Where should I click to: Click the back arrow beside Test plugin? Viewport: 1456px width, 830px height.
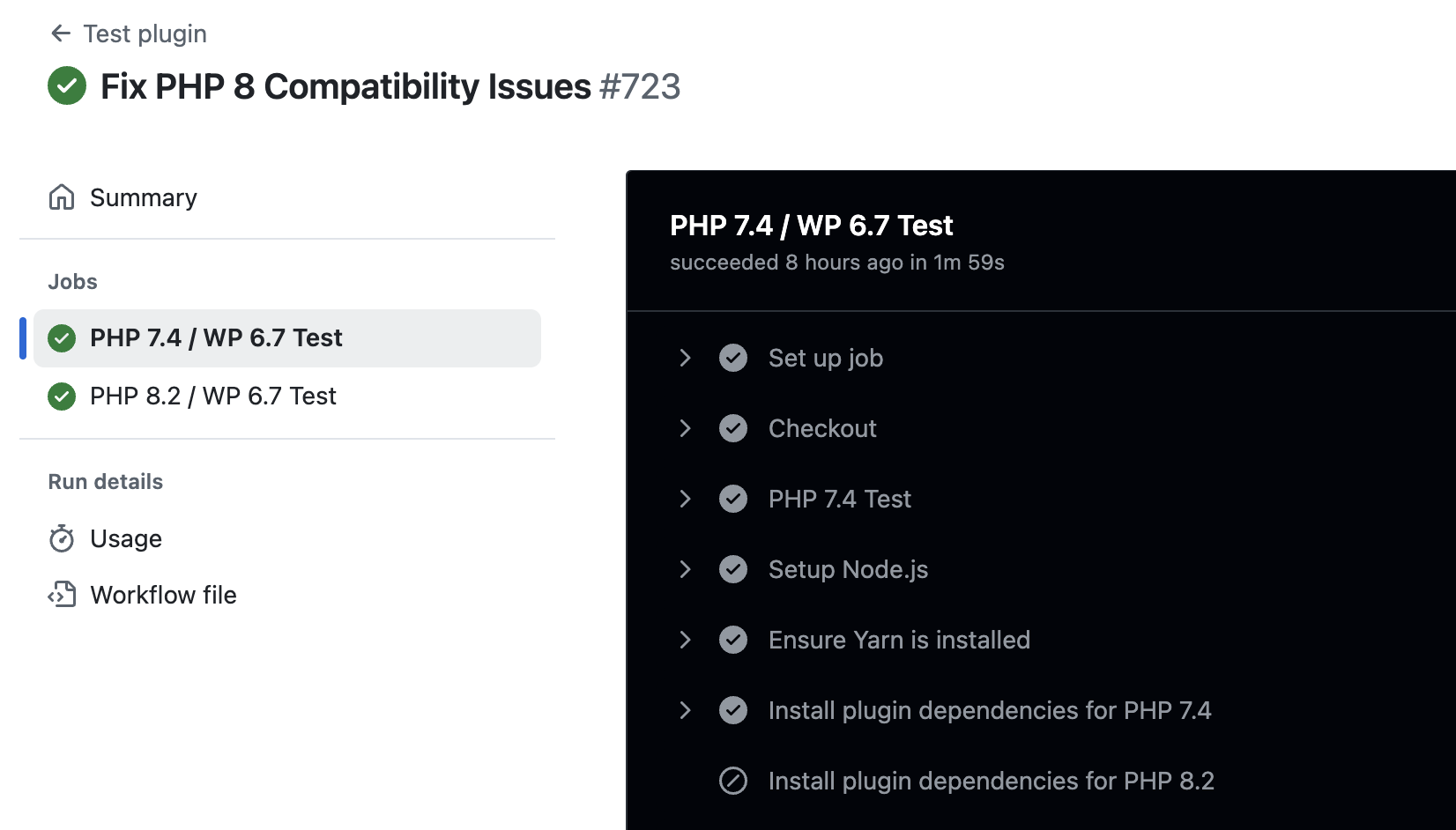click(60, 33)
